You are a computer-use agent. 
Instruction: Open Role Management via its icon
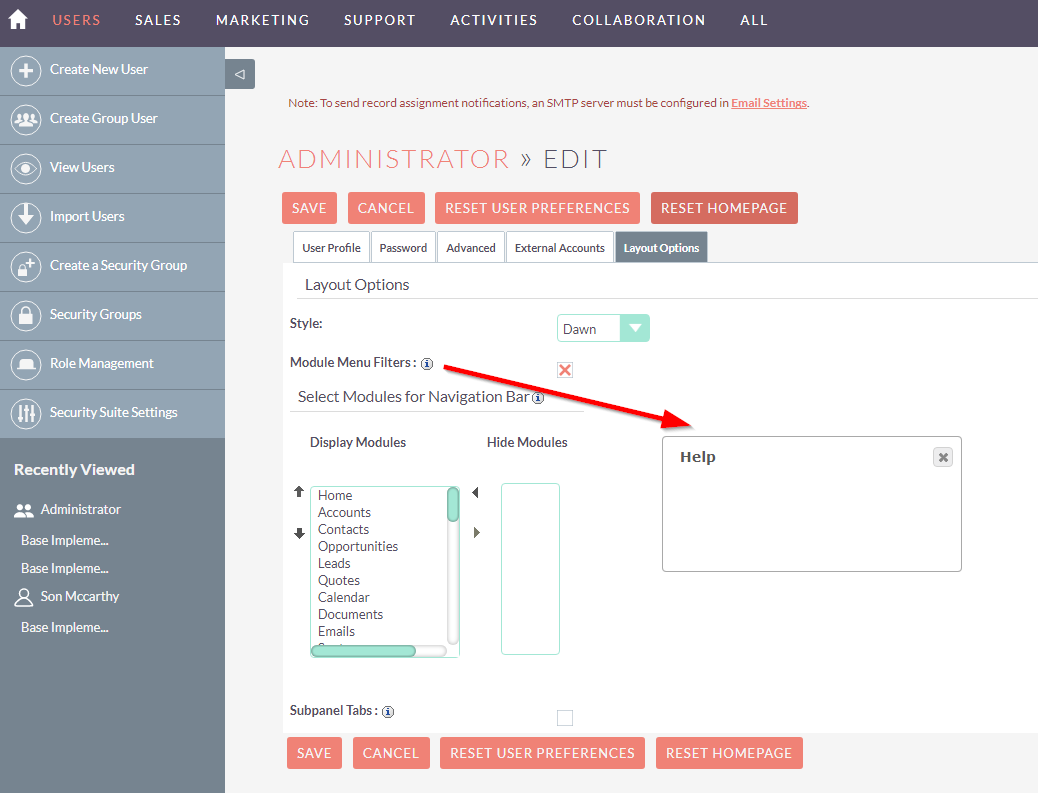pos(27,364)
